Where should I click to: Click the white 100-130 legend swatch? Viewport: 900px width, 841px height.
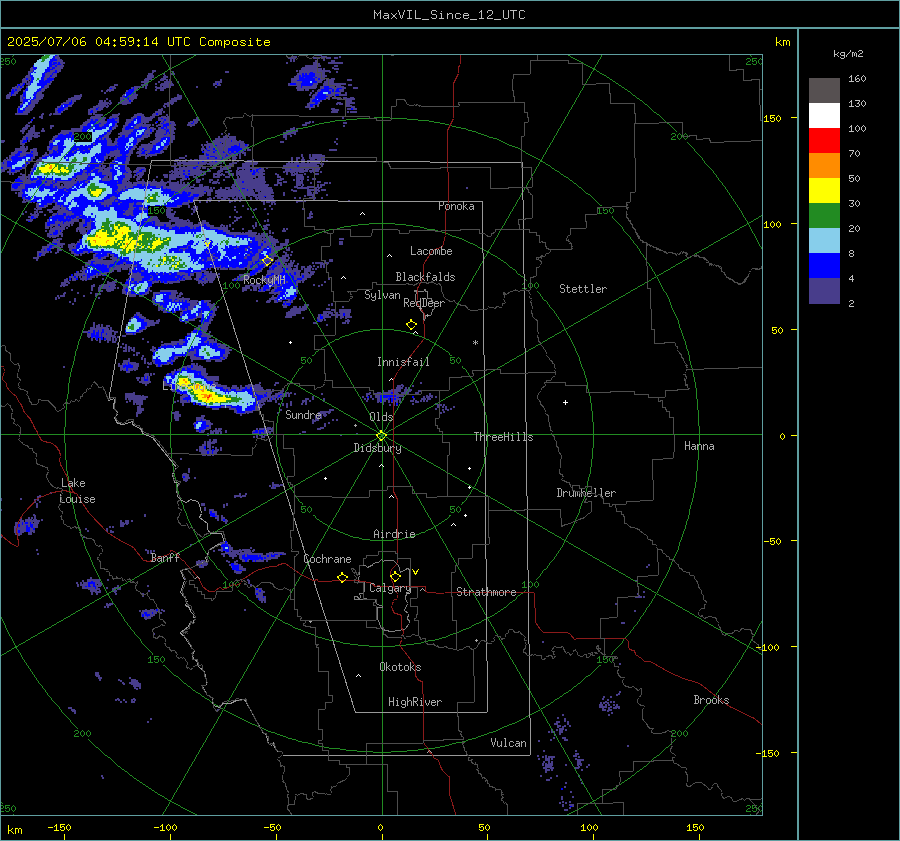pos(824,115)
